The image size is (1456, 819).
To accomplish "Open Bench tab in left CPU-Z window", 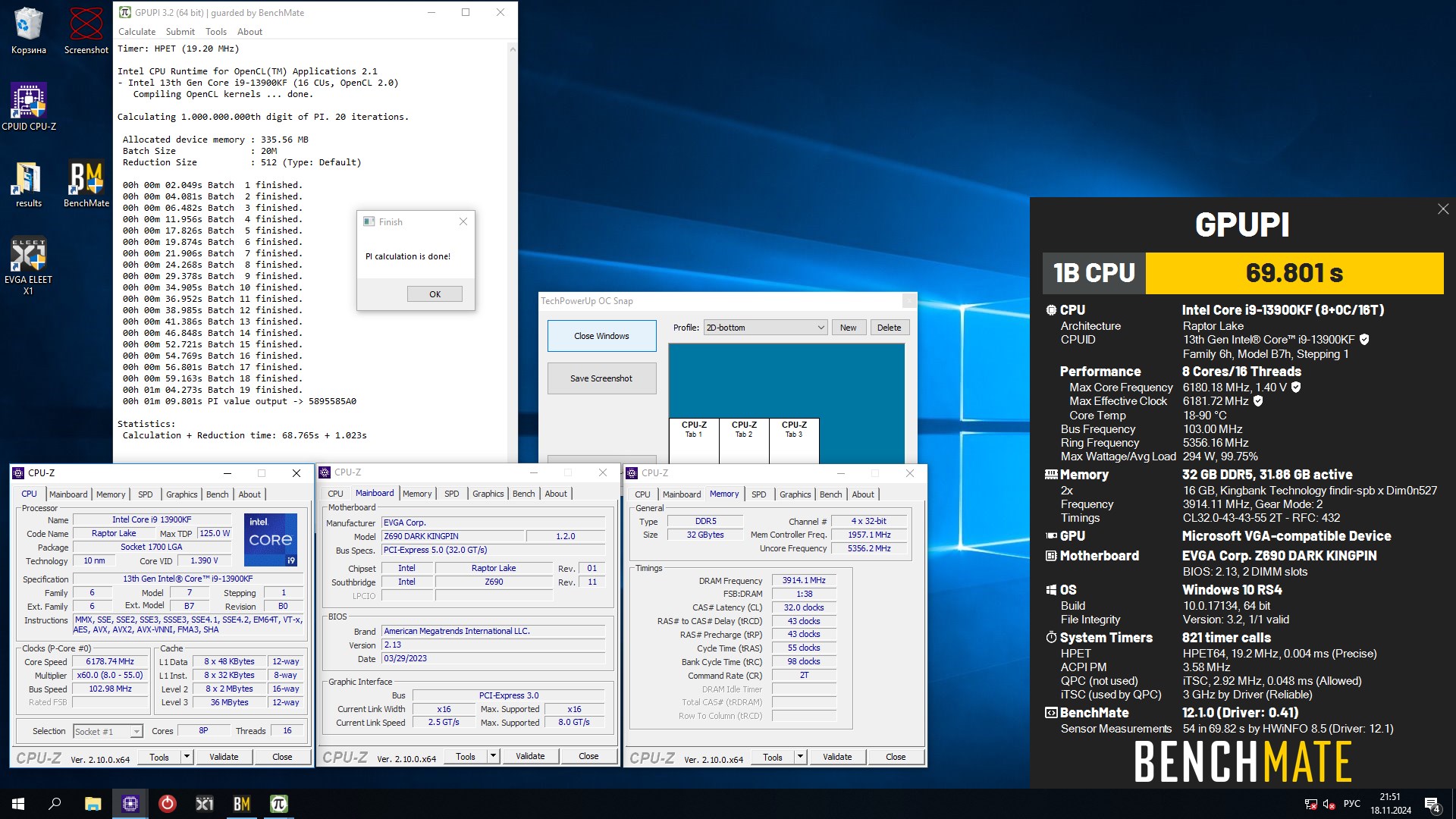I will coord(218,494).
